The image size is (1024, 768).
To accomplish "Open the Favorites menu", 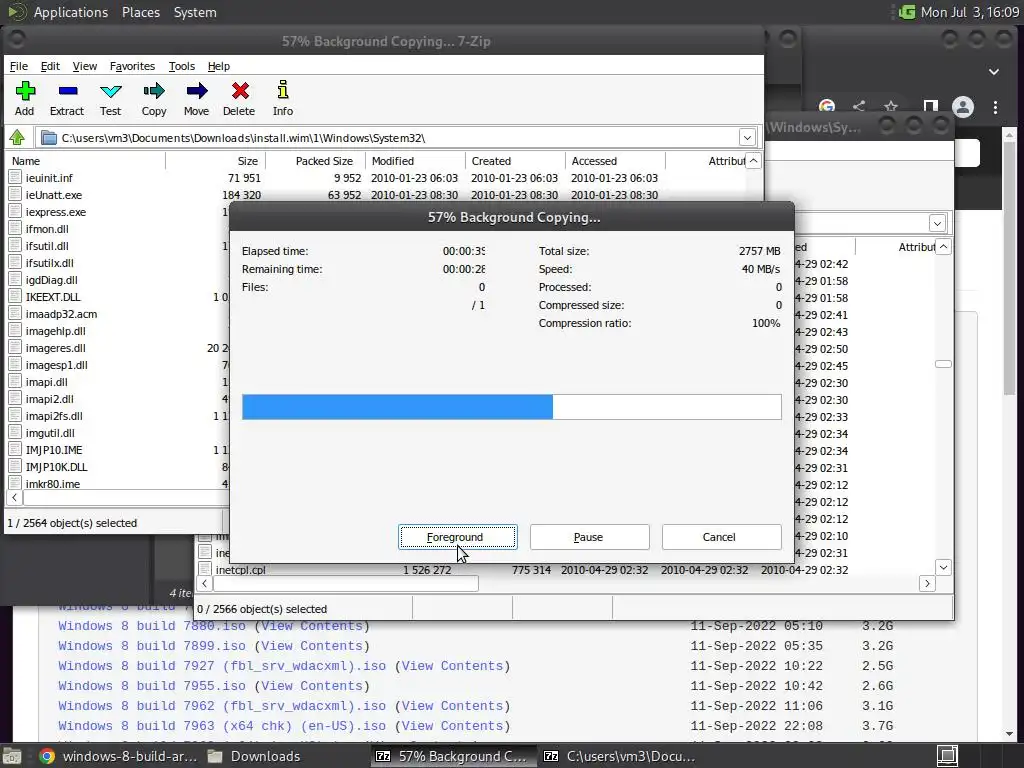I will (133, 66).
